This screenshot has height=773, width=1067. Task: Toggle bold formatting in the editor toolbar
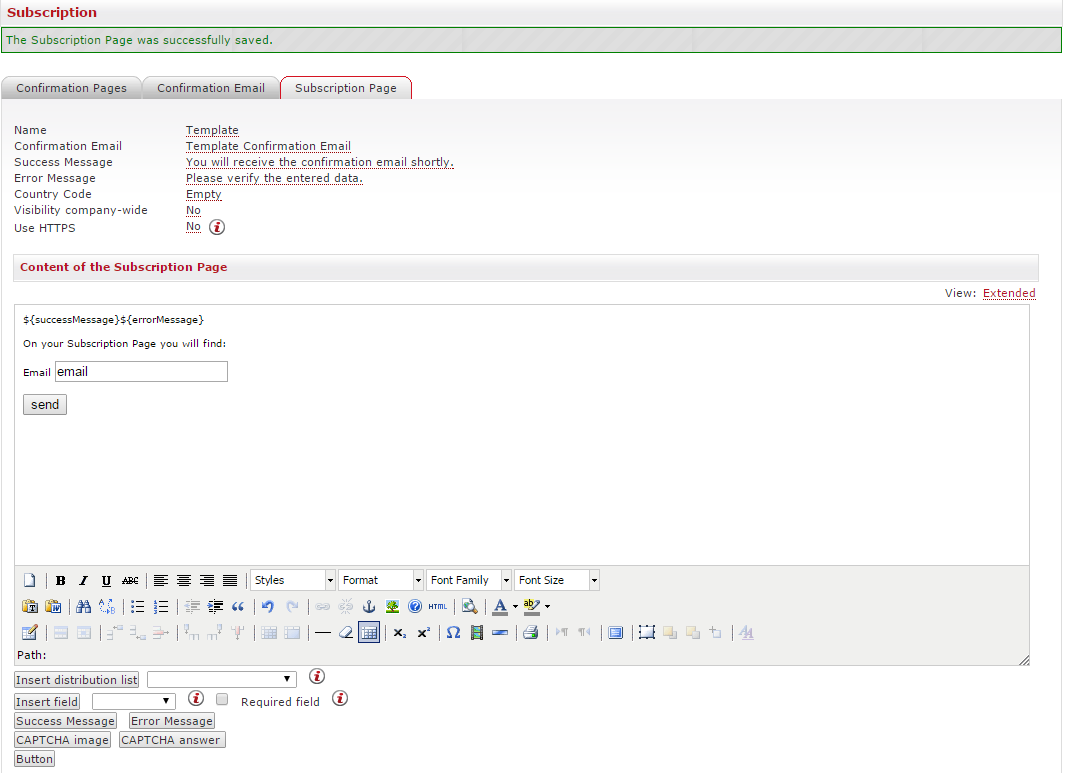[61, 581]
